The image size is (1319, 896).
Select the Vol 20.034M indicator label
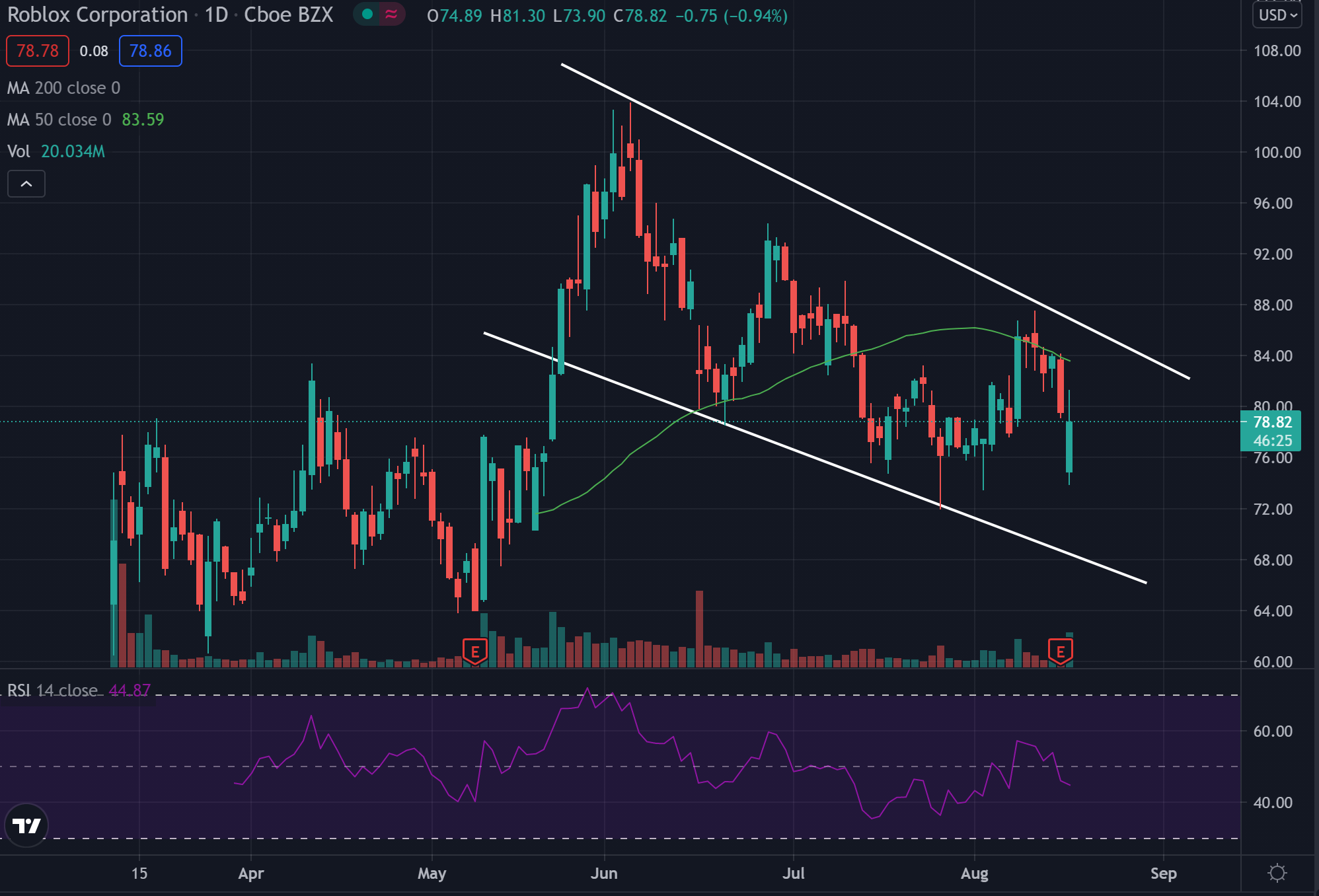pyautogui.click(x=56, y=151)
